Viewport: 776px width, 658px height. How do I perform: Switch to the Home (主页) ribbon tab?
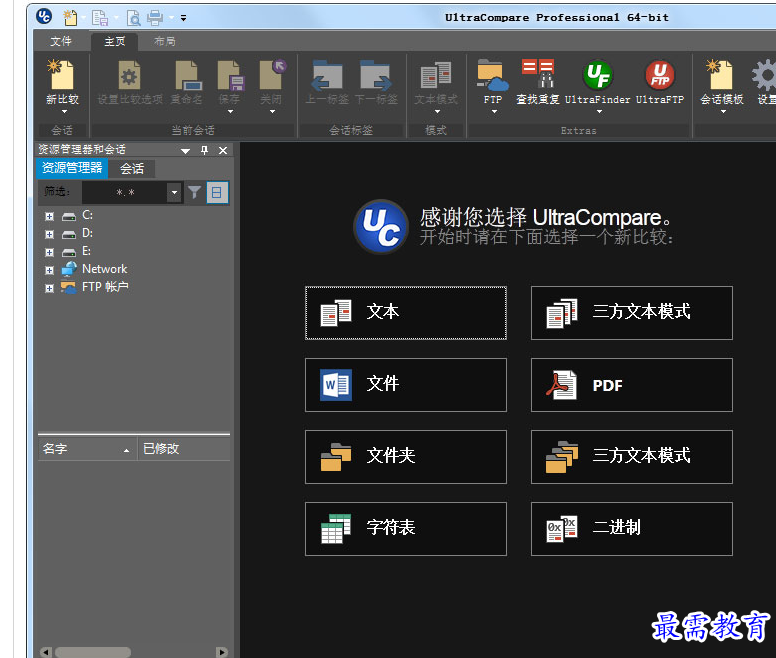pos(115,41)
